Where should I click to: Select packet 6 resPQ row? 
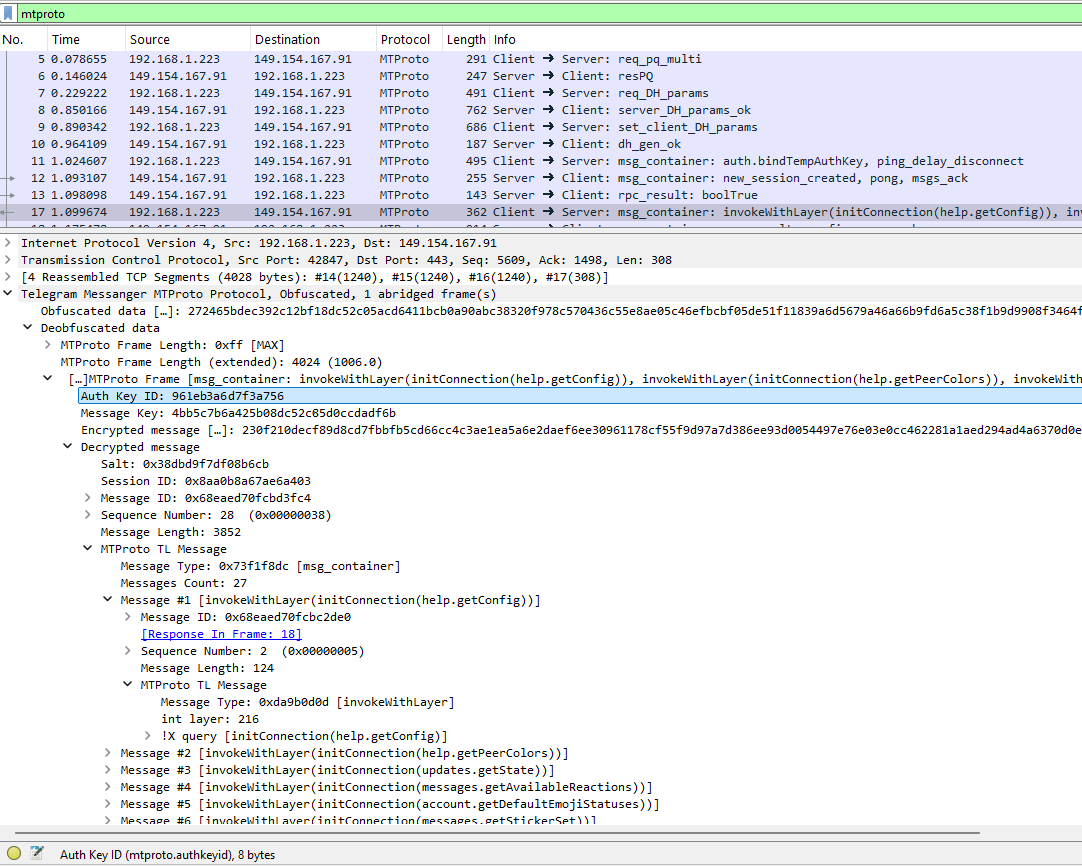point(541,76)
